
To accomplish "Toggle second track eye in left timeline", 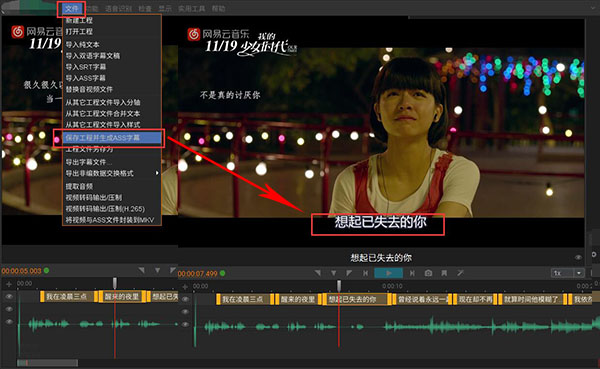I will coord(9,309).
